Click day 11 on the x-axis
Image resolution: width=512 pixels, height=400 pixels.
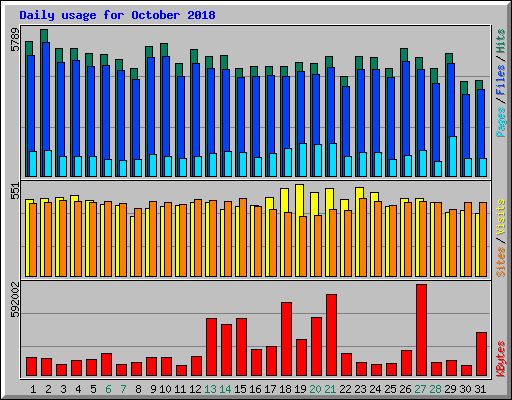click(x=180, y=389)
